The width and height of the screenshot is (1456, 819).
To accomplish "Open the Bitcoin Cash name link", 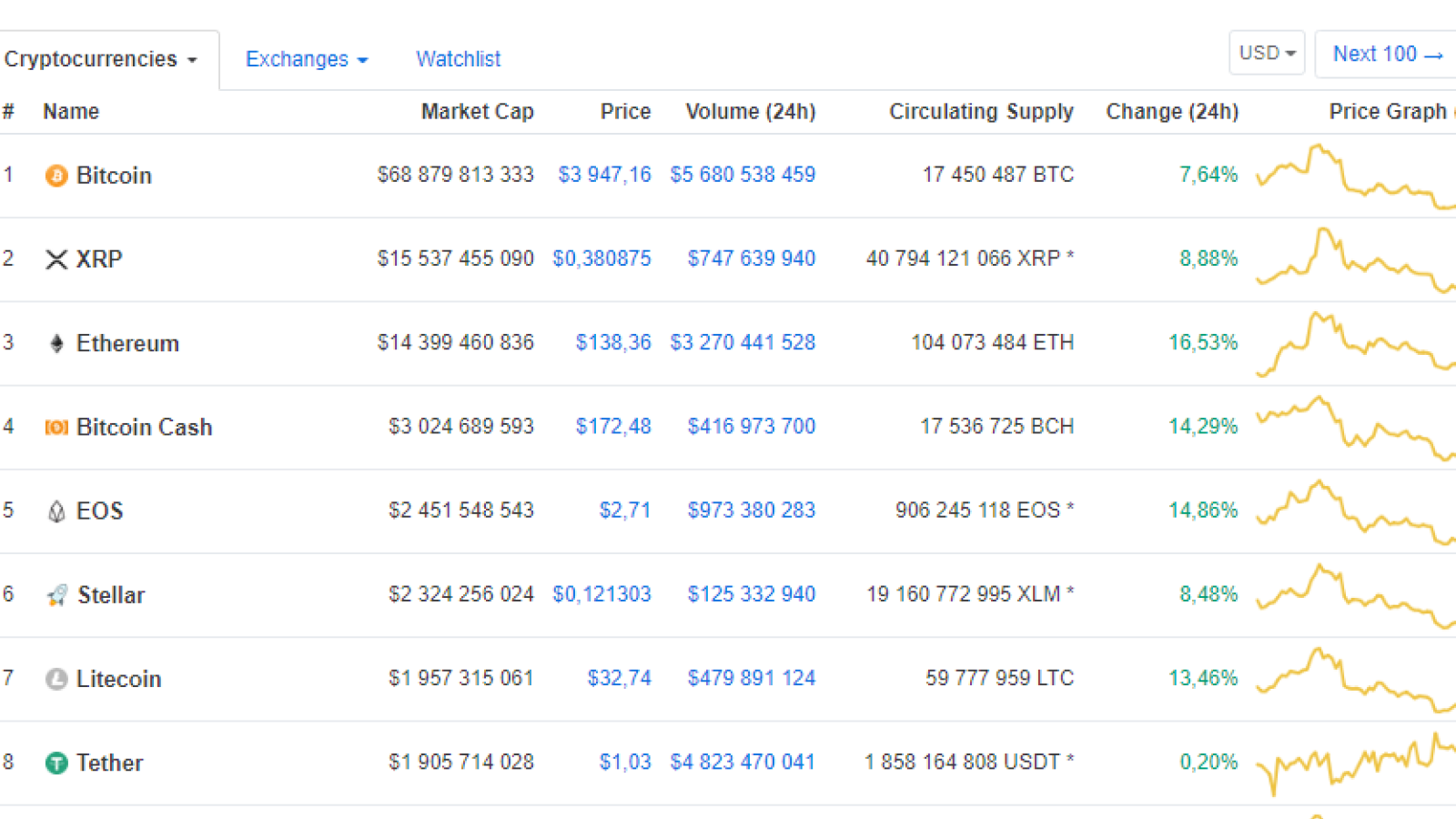I will tap(144, 427).
